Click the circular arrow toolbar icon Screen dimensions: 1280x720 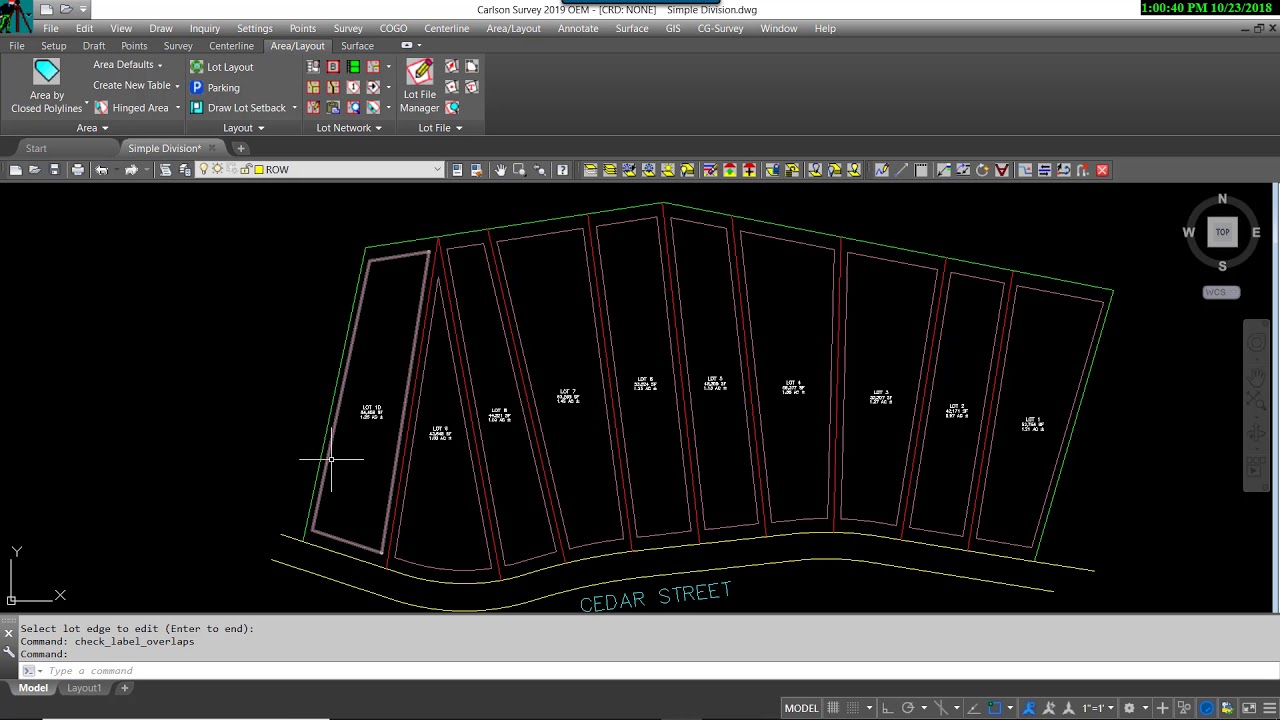[x=982, y=170]
